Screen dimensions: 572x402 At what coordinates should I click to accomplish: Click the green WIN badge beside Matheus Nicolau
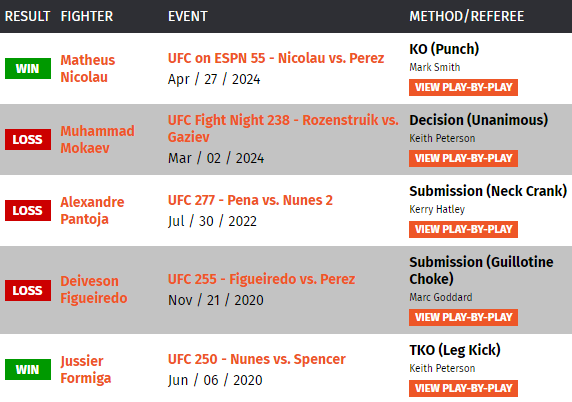pyautogui.click(x=28, y=69)
